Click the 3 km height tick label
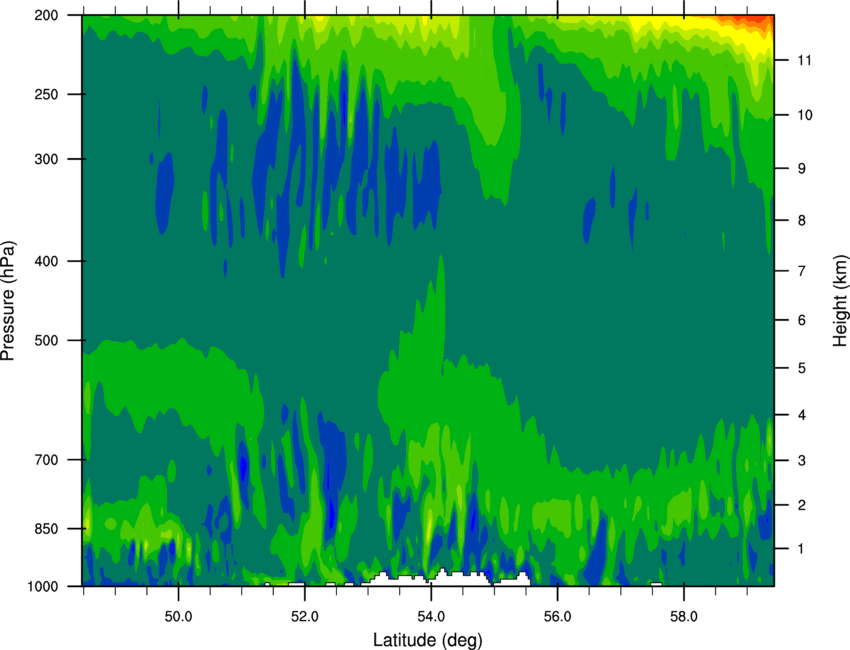 click(x=801, y=461)
